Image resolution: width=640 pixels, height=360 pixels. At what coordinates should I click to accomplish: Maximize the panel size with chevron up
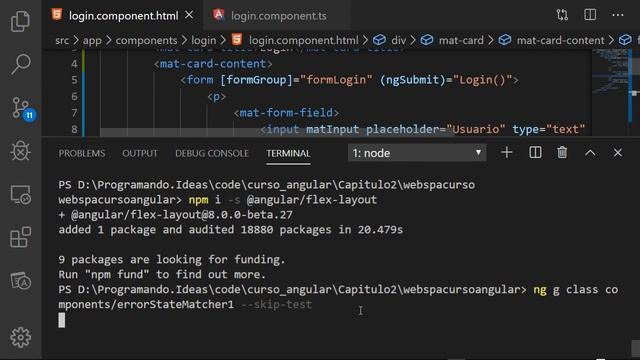tap(590, 153)
